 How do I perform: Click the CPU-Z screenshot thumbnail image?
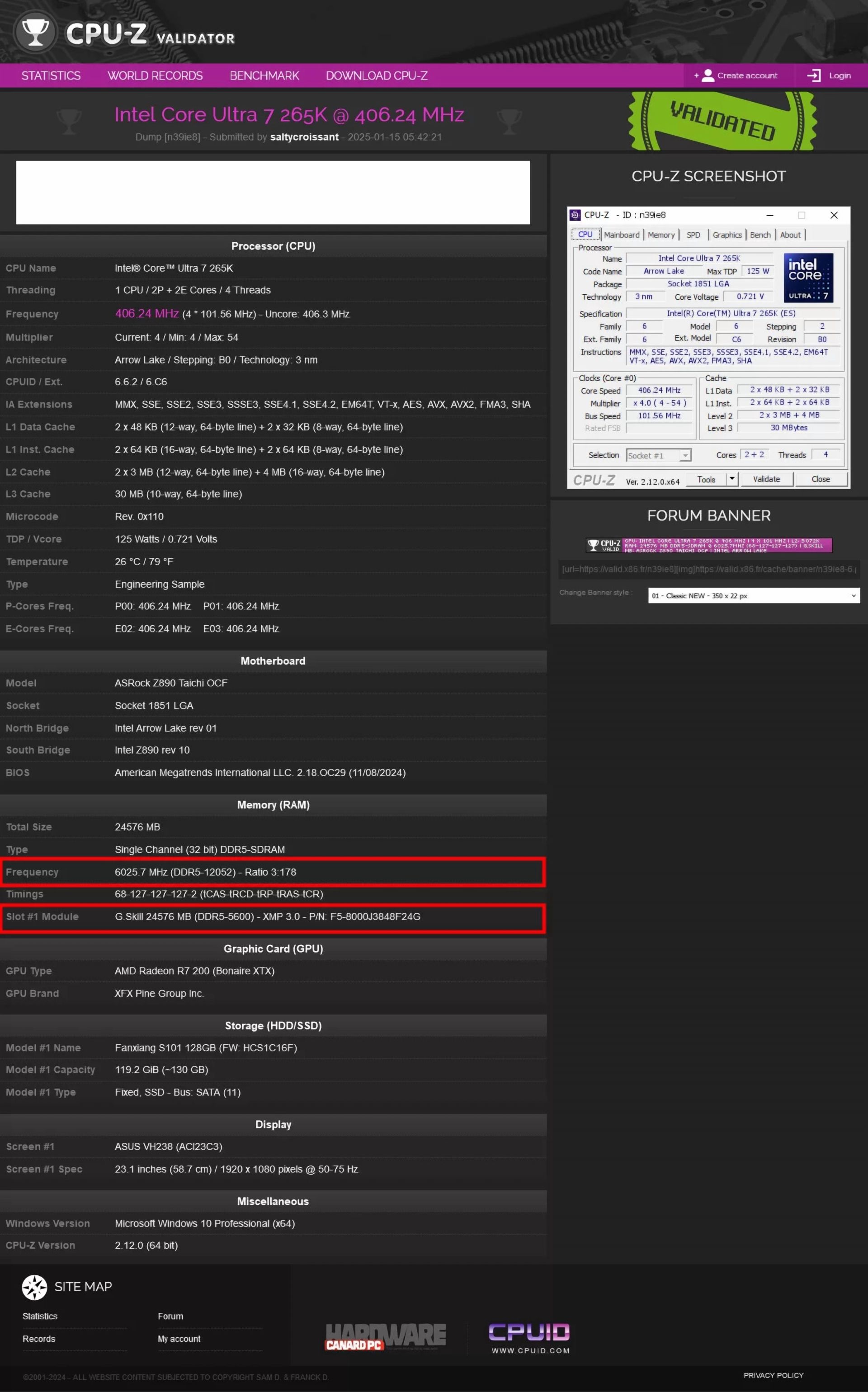pyautogui.click(x=708, y=347)
